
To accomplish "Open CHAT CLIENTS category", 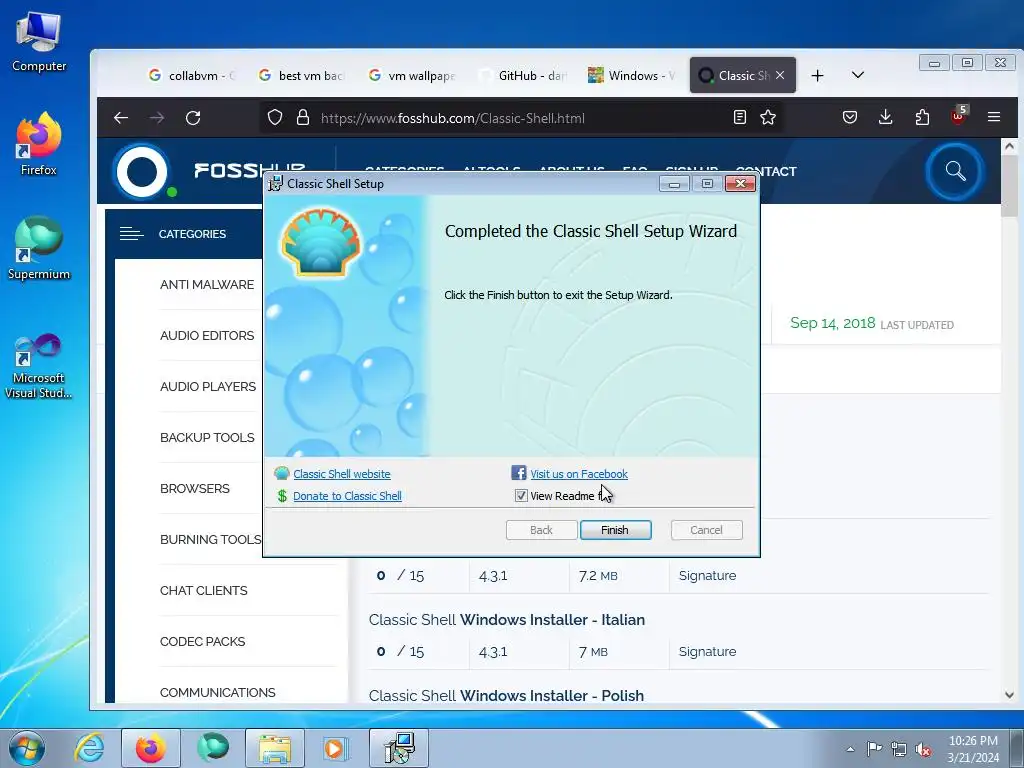I will 204,590.
